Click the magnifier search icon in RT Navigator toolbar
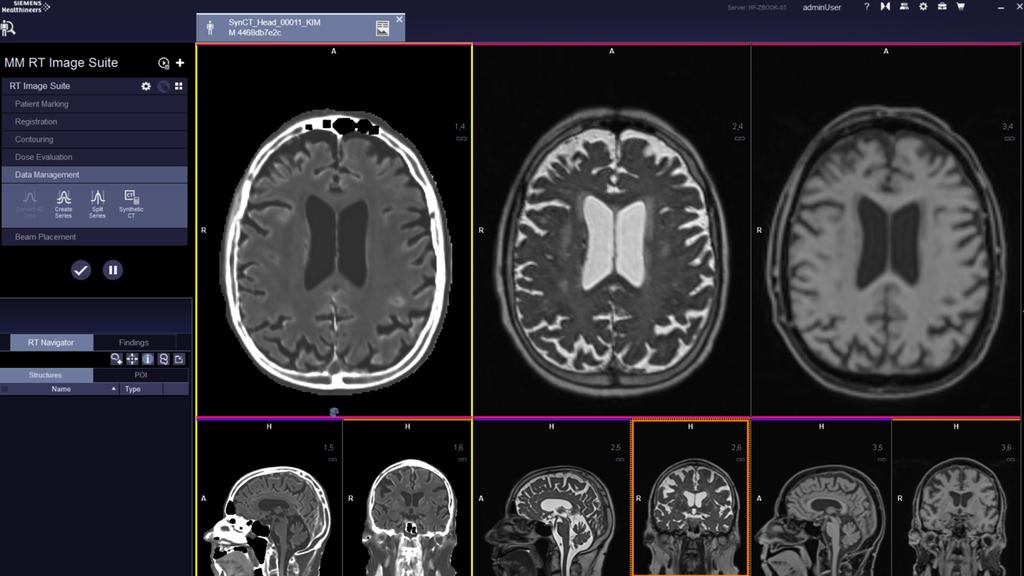1024x576 pixels. tap(117, 357)
